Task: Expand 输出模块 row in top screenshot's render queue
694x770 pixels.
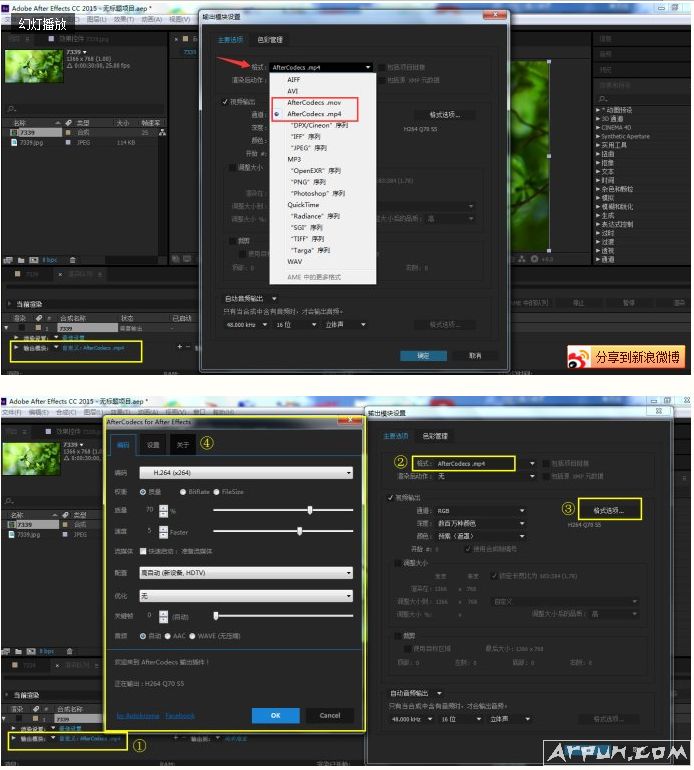Action: point(16,347)
